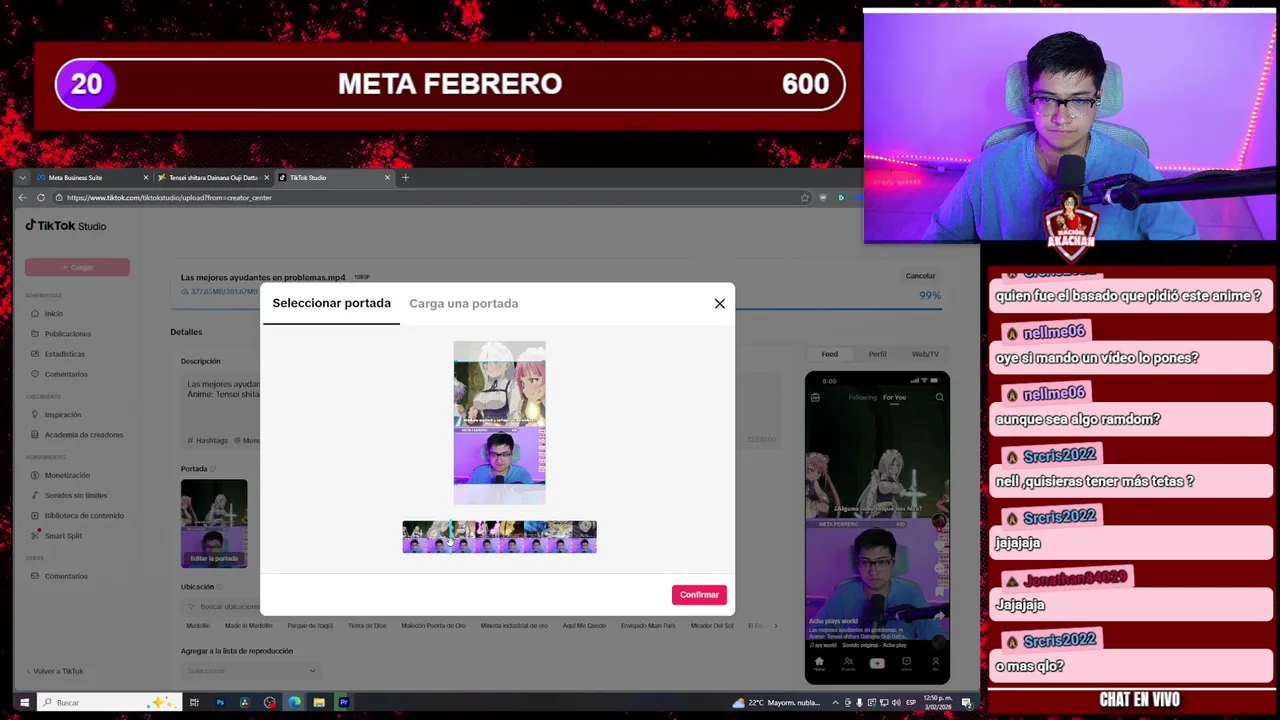Open the playlist Seleccionar dropdown
Image resolution: width=1280 pixels, height=720 pixels.
pos(250,671)
